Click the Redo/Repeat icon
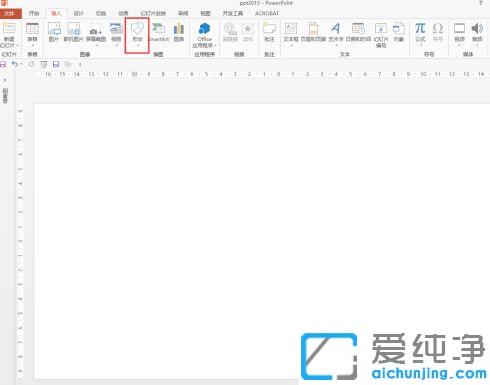 (x=31, y=64)
